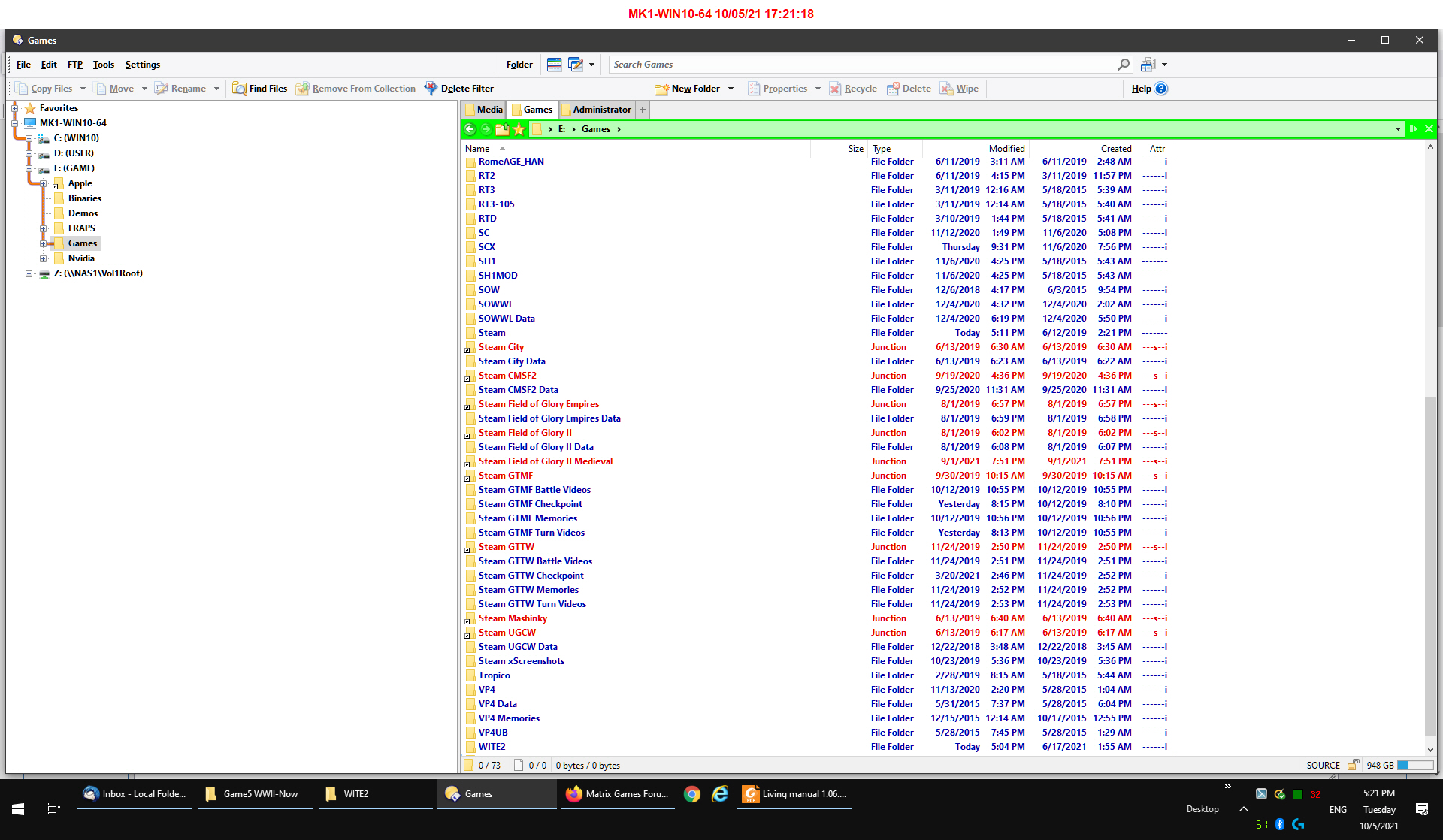Expand the D: (USER) drive node
The height and width of the screenshot is (840, 1443).
point(29,153)
